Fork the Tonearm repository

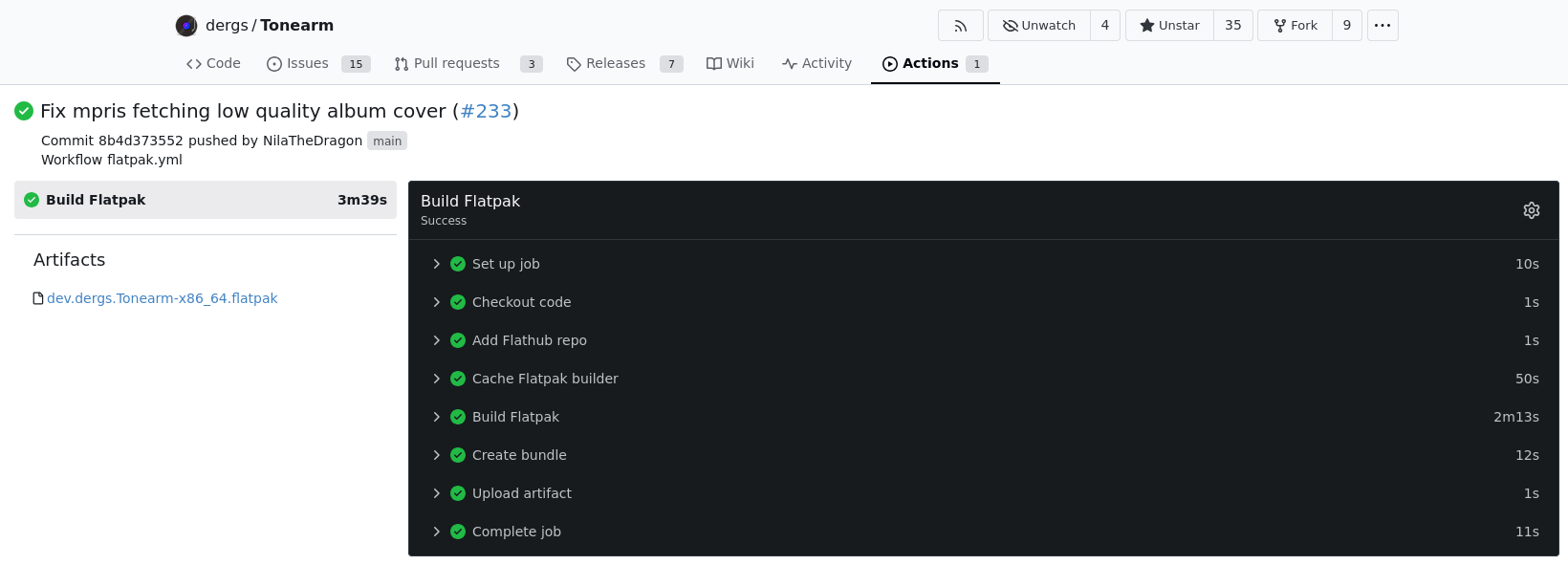coord(1295,26)
